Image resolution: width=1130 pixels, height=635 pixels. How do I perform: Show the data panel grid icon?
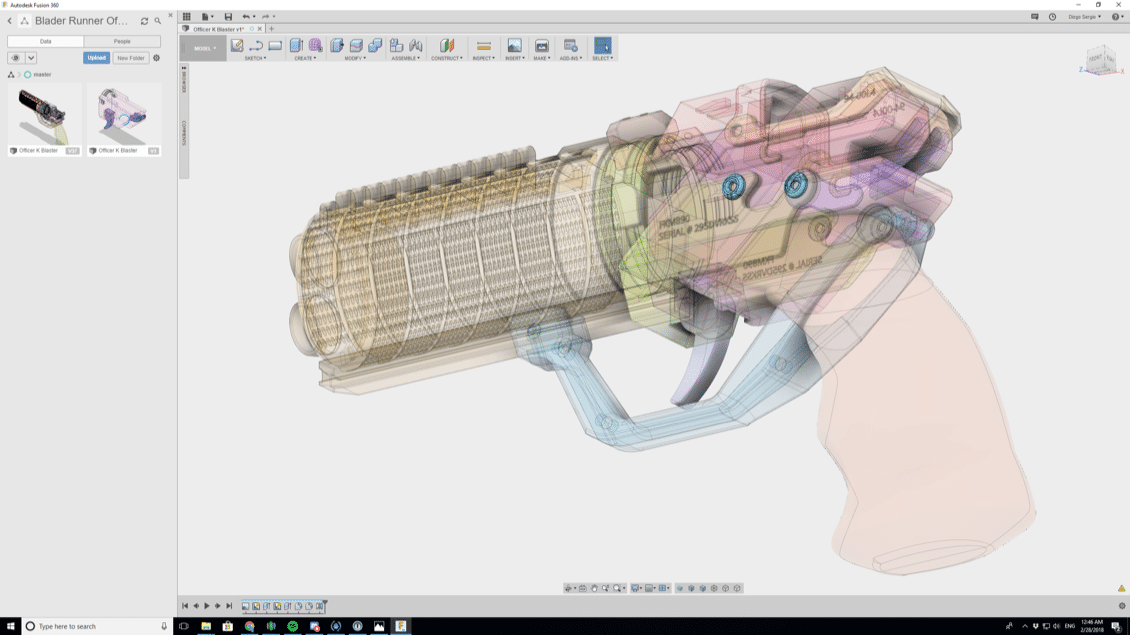click(187, 17)
